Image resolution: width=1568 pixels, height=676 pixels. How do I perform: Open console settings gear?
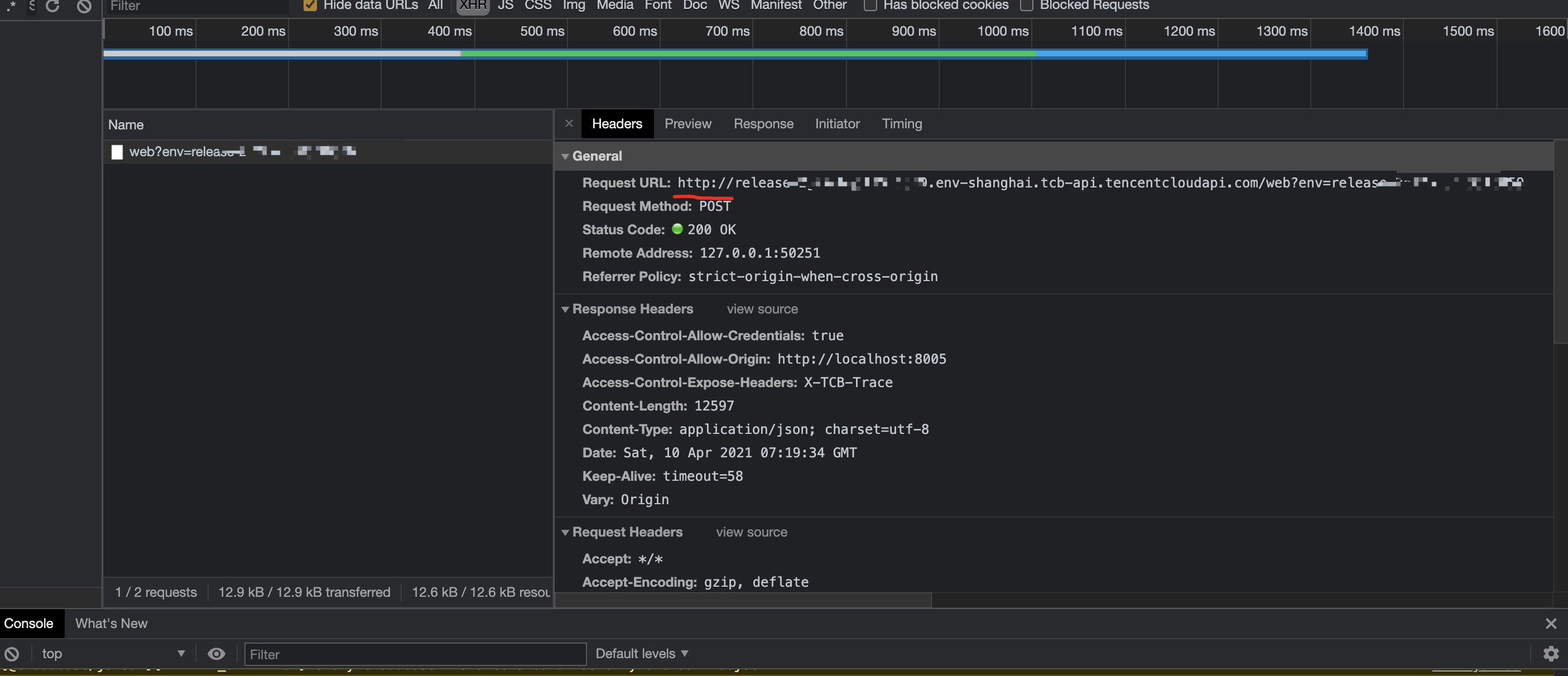1551,654
